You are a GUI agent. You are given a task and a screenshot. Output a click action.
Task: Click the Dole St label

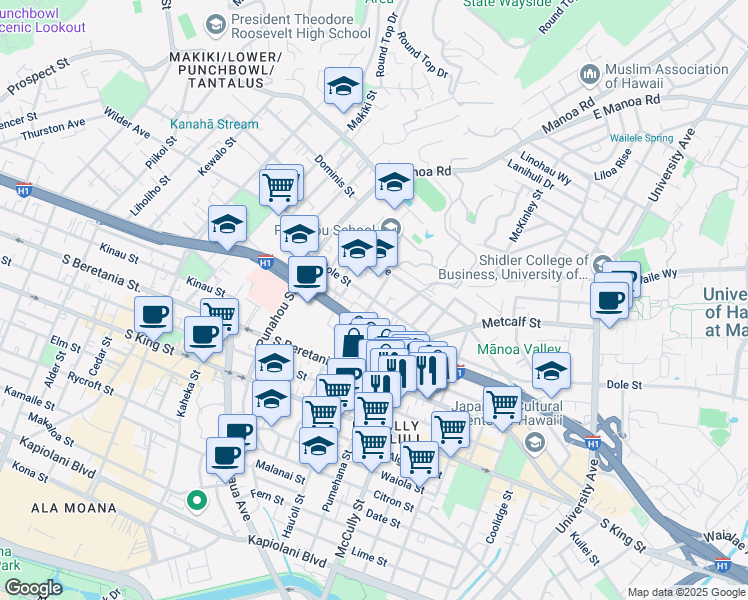tap(624, 384)
